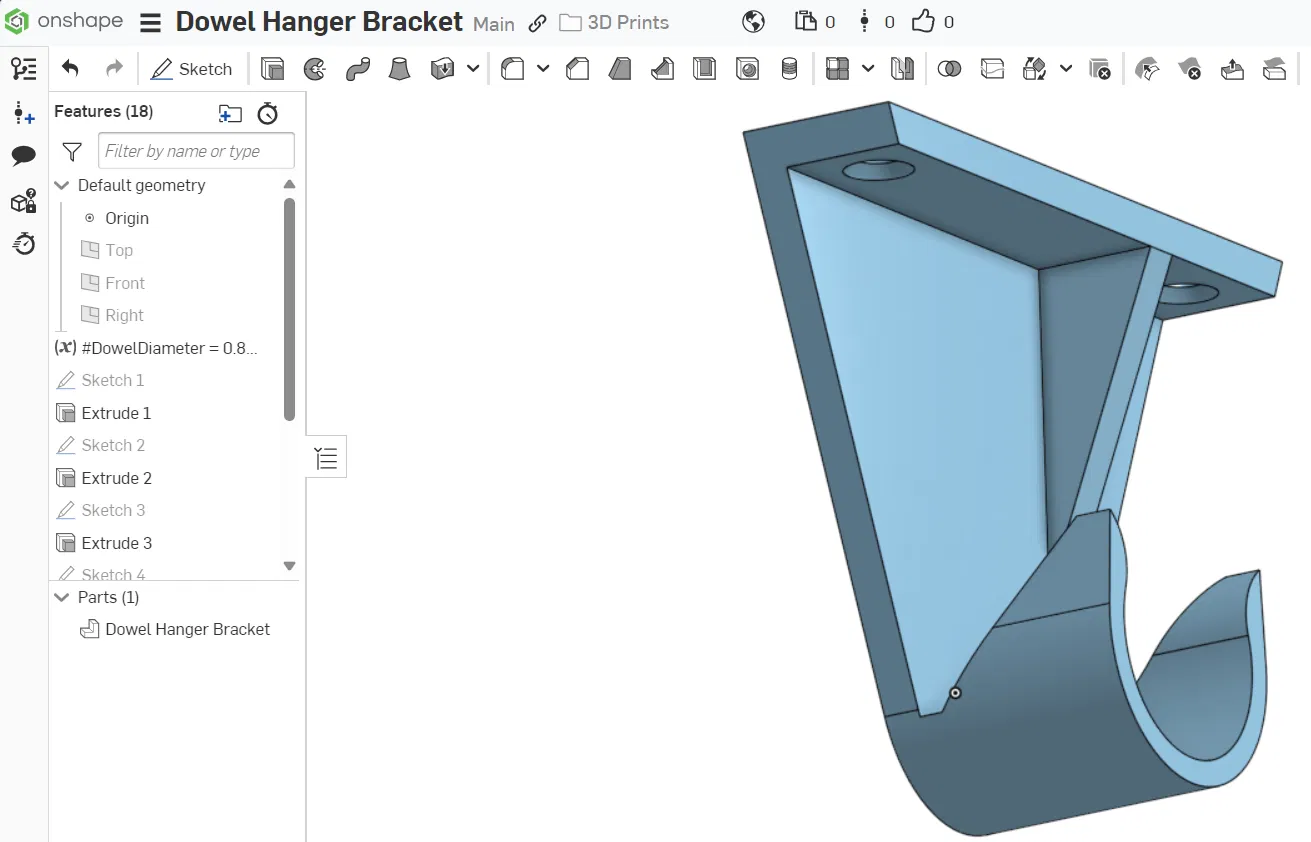The image size is (1311, 842).
Task: Select the Delete face tool
Action: pos(1190,69)
